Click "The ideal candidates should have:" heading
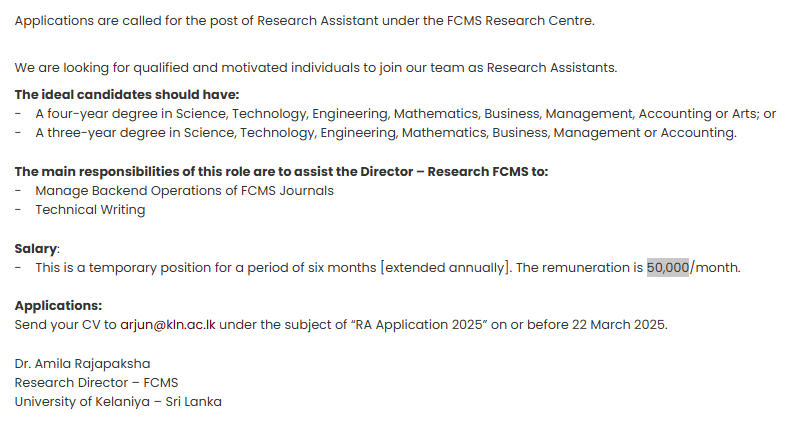The width and height of the screenshot is (799, 426). (126, 94)
